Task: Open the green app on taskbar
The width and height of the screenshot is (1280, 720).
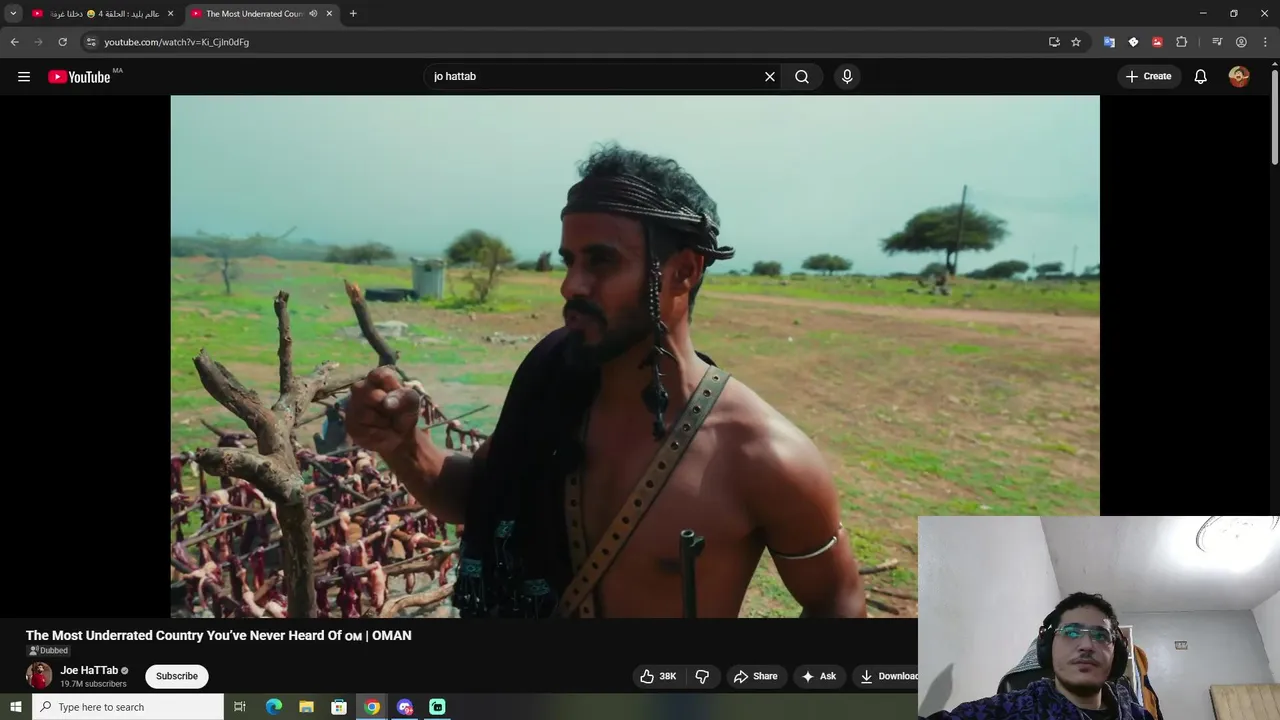Action: (x=437, y=707)
